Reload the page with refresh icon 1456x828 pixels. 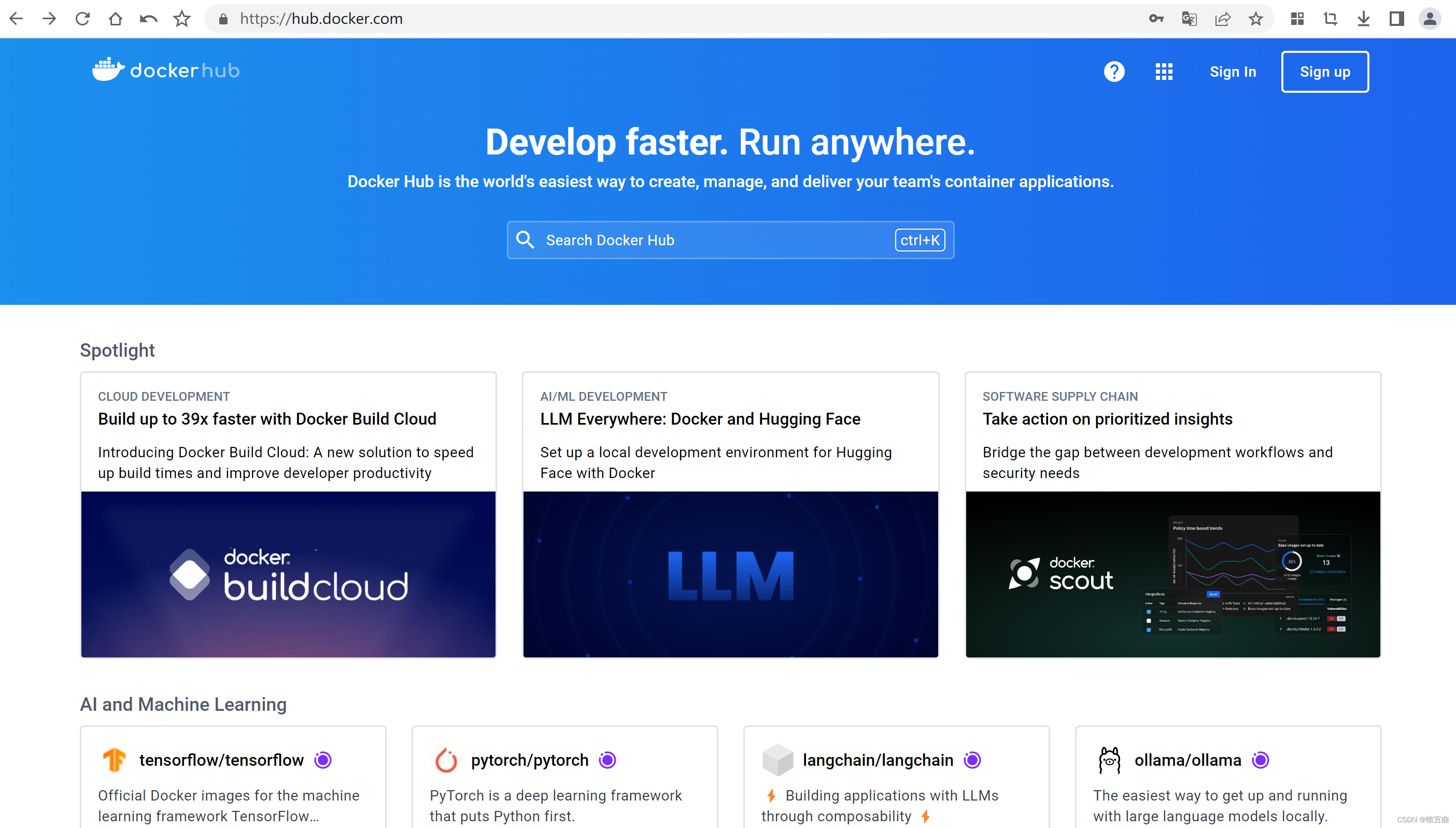click(82, 19)
